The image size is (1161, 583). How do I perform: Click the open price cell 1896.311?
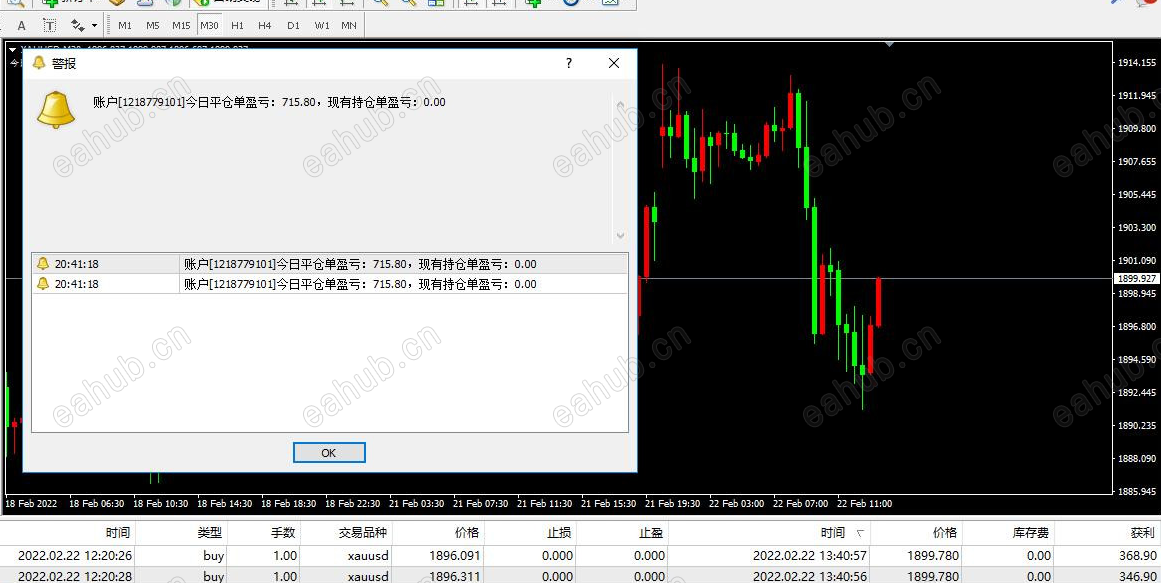(x=455, y=576)
